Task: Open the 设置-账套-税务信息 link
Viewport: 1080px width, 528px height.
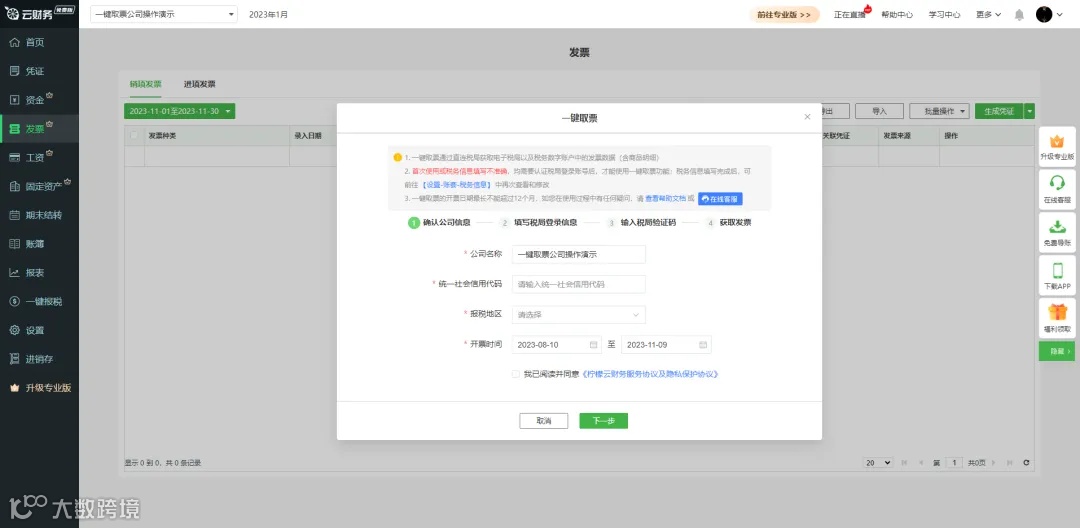Action: pos(457,184)
